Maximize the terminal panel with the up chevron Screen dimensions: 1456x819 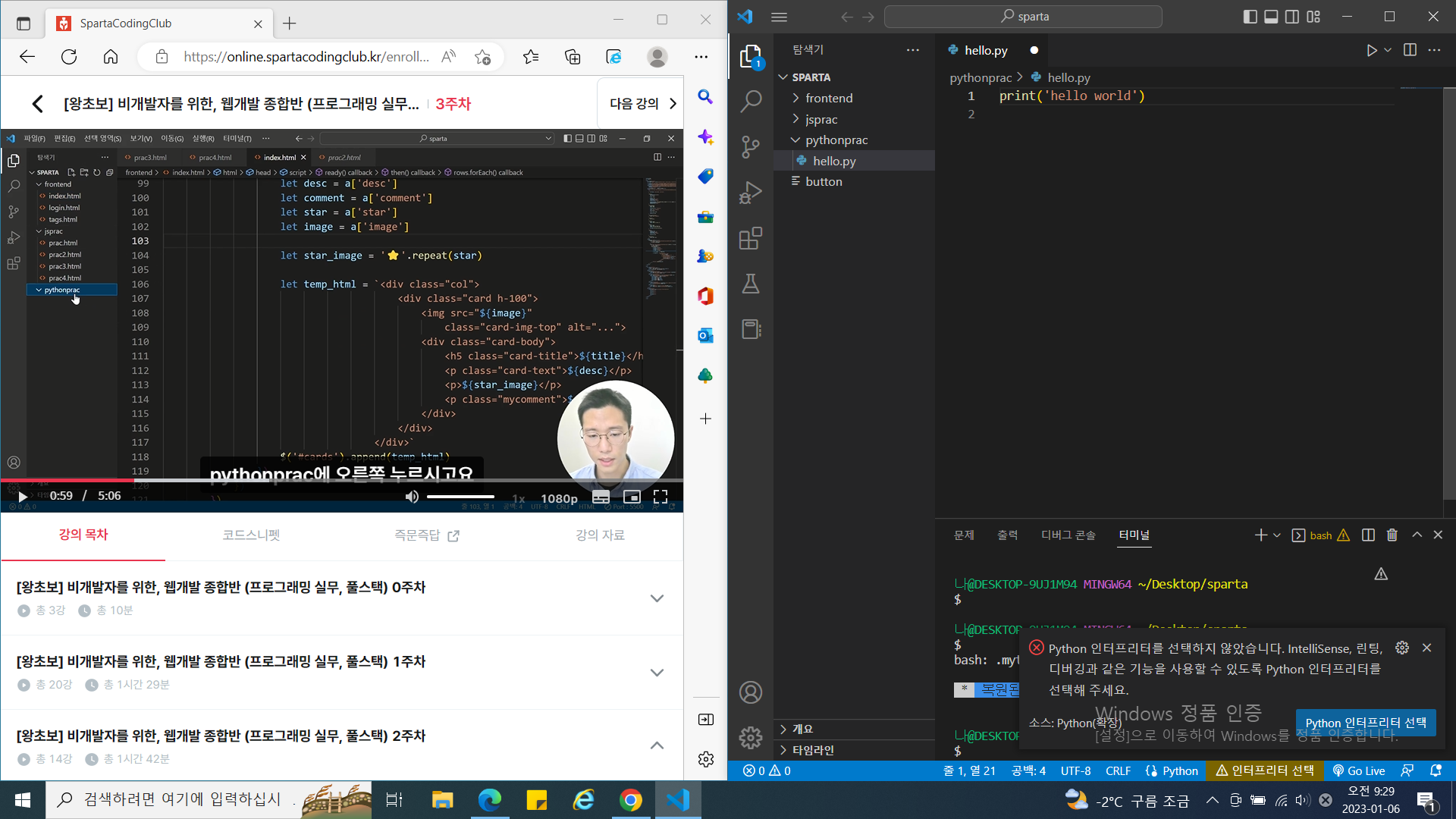(x=1417, y=535)
